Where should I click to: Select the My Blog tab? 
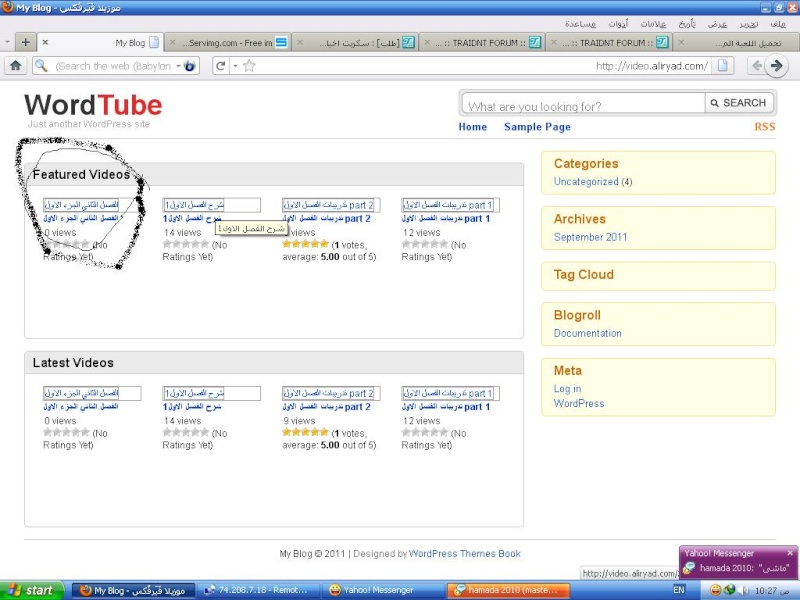pyautogui.click(x=101, y=42)
